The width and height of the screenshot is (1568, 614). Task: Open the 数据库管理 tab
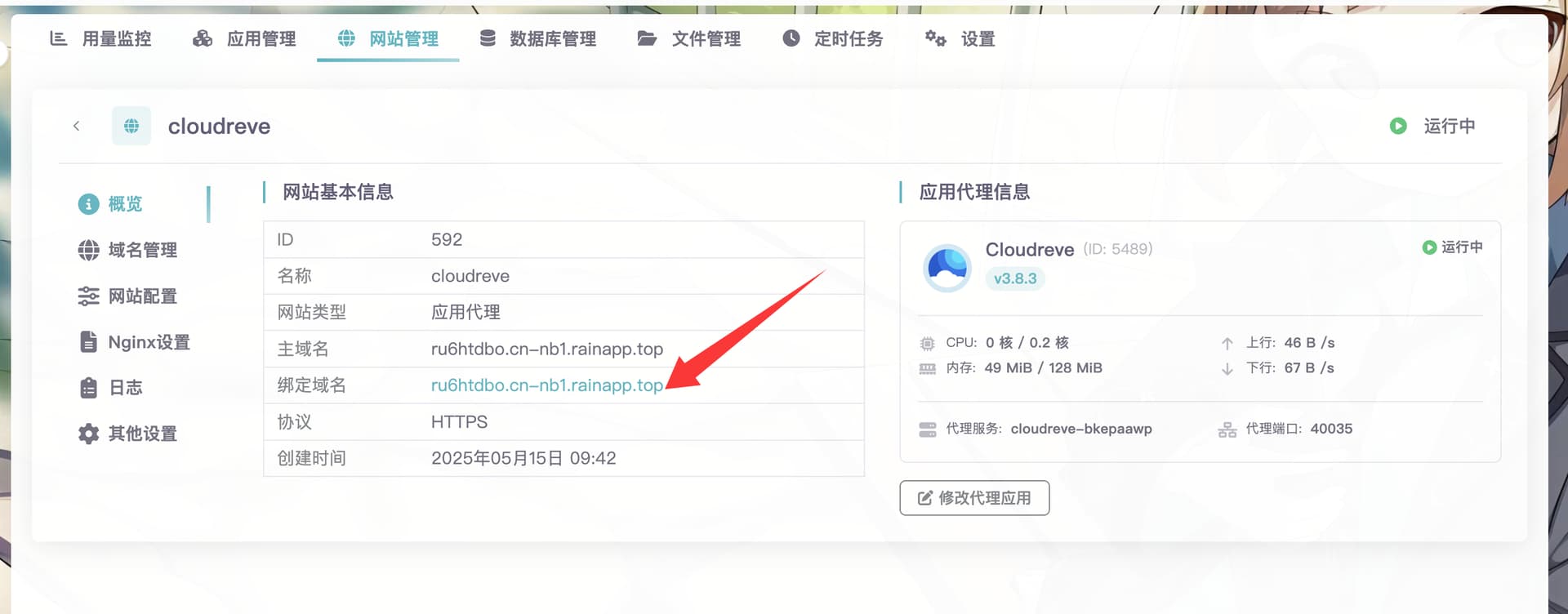click(537, 38)
